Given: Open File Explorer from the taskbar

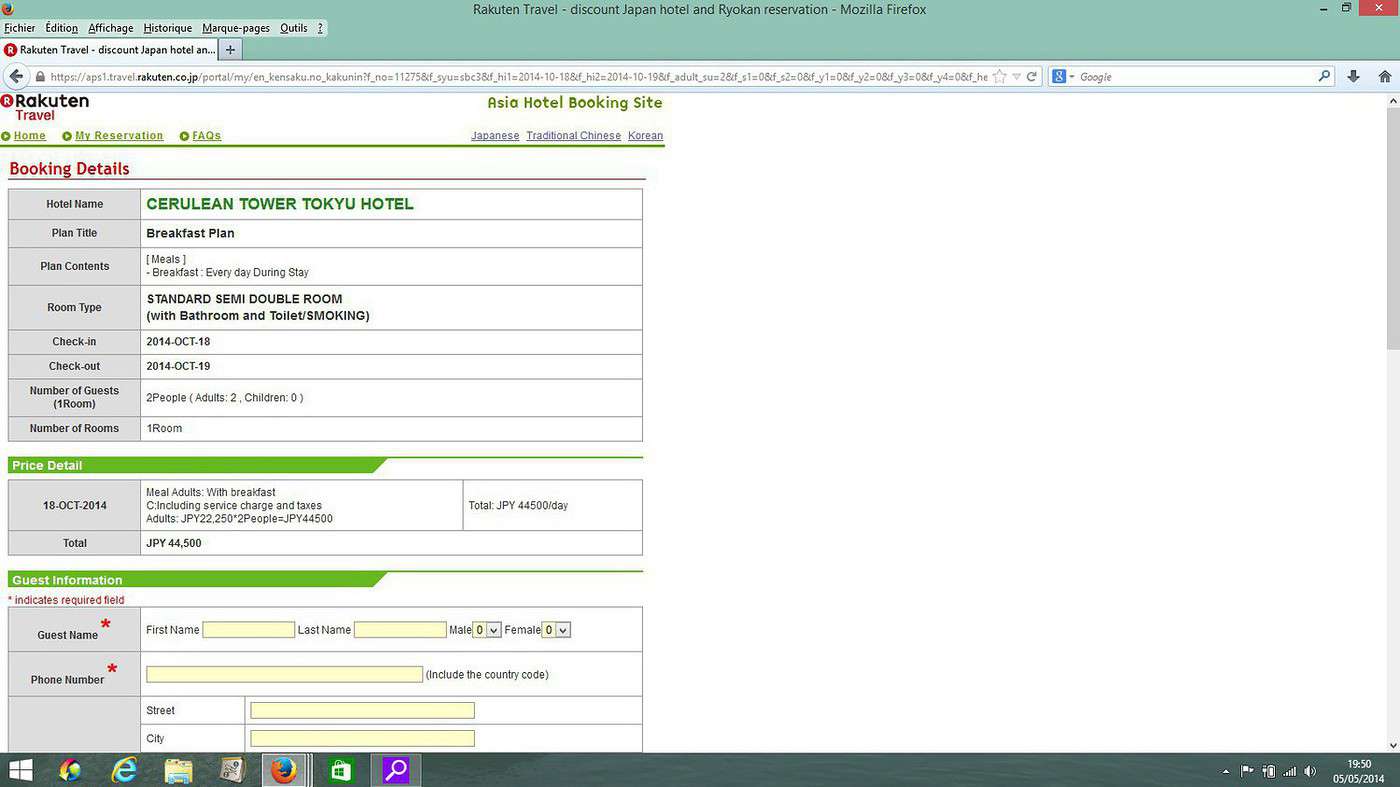Looking at the screenshot, I should (x=178, y=770).
